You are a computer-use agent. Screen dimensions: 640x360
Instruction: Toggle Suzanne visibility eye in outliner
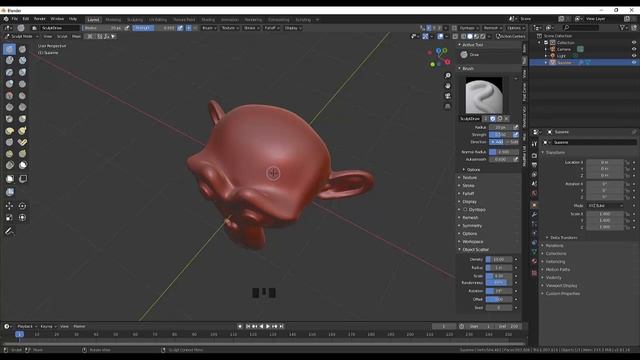[634, 62]
